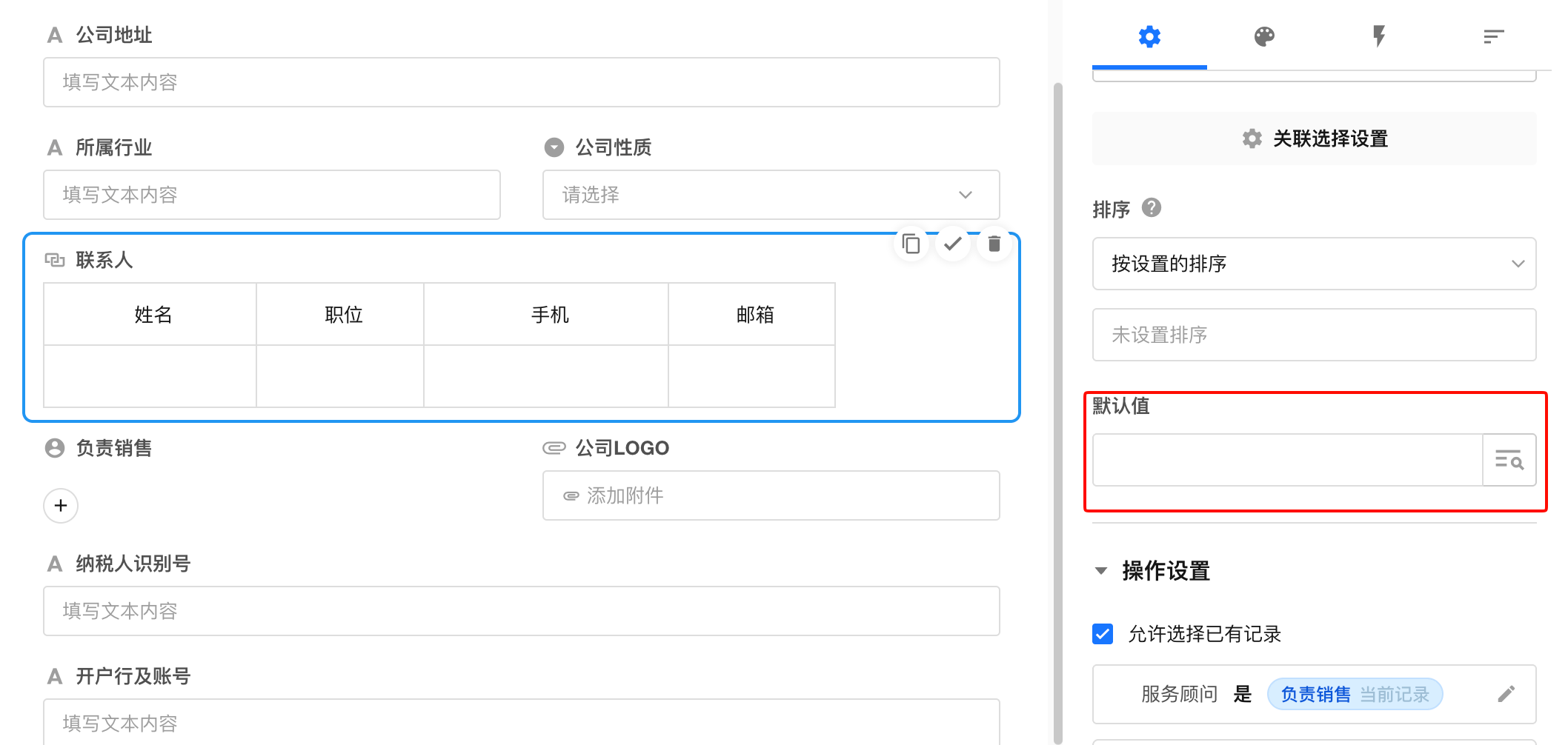Screen dimensions: 1568x745
Task: Click the copy icon on 联系人 field
Action: [911, 244]
